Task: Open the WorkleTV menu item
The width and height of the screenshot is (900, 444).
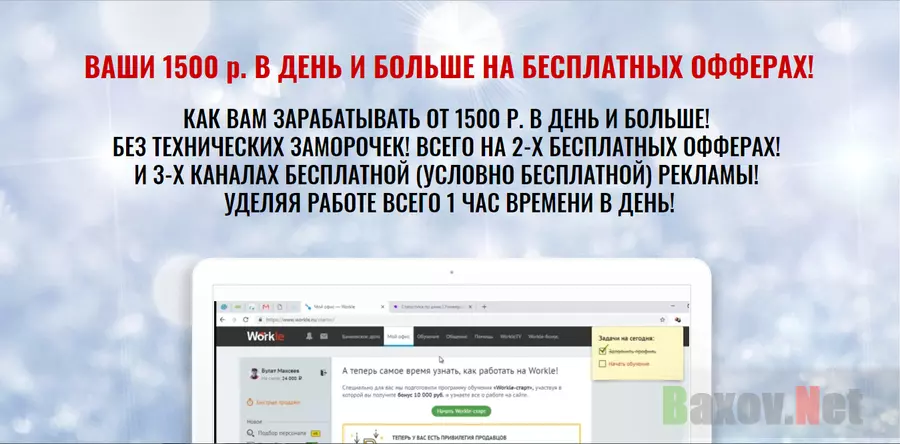Action: pyautogui.click(x=510, y=337)
